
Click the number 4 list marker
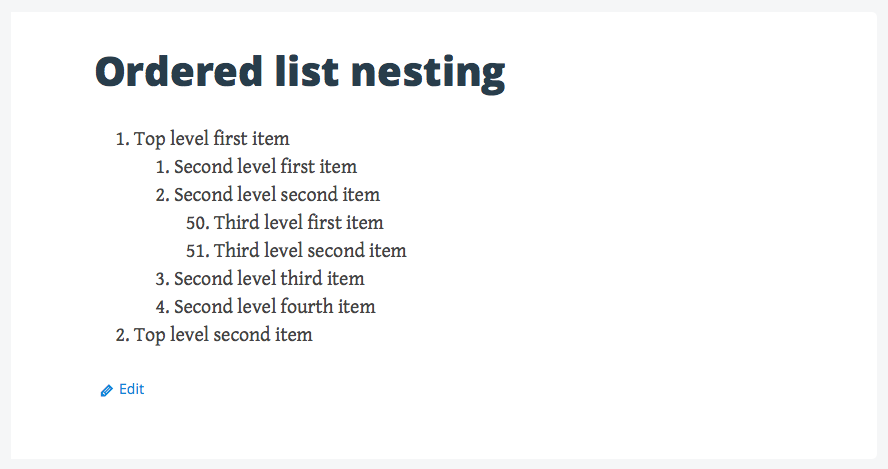pos(162,307)
